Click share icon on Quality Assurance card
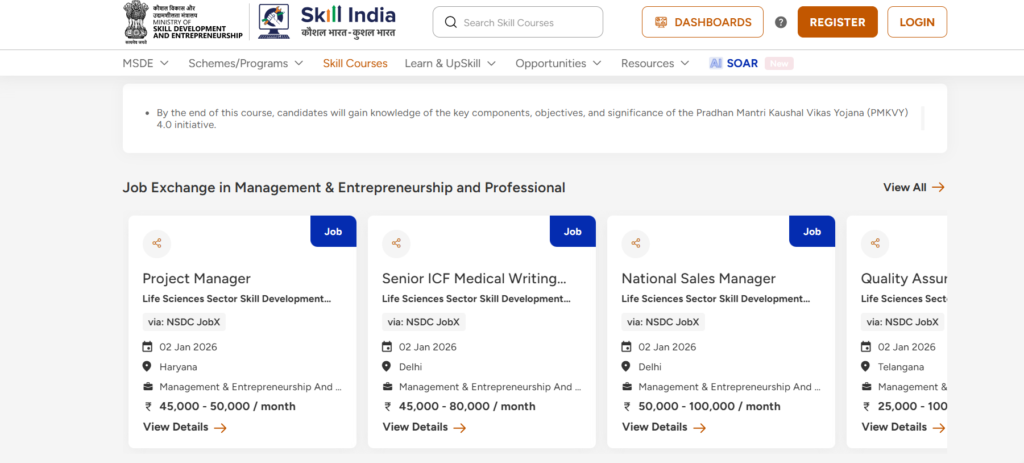 pyautogui.click(x=875, y=243)
